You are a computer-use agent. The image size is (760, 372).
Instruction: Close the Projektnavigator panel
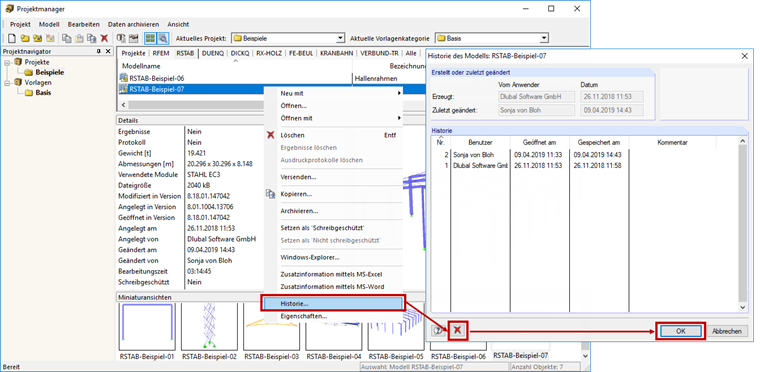108,51
